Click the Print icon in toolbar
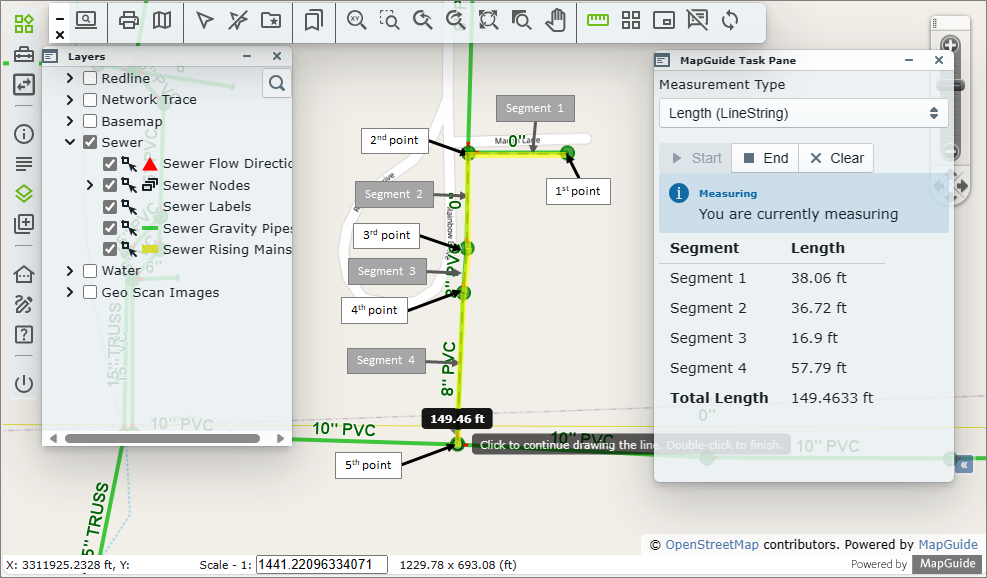 (128, 20)
